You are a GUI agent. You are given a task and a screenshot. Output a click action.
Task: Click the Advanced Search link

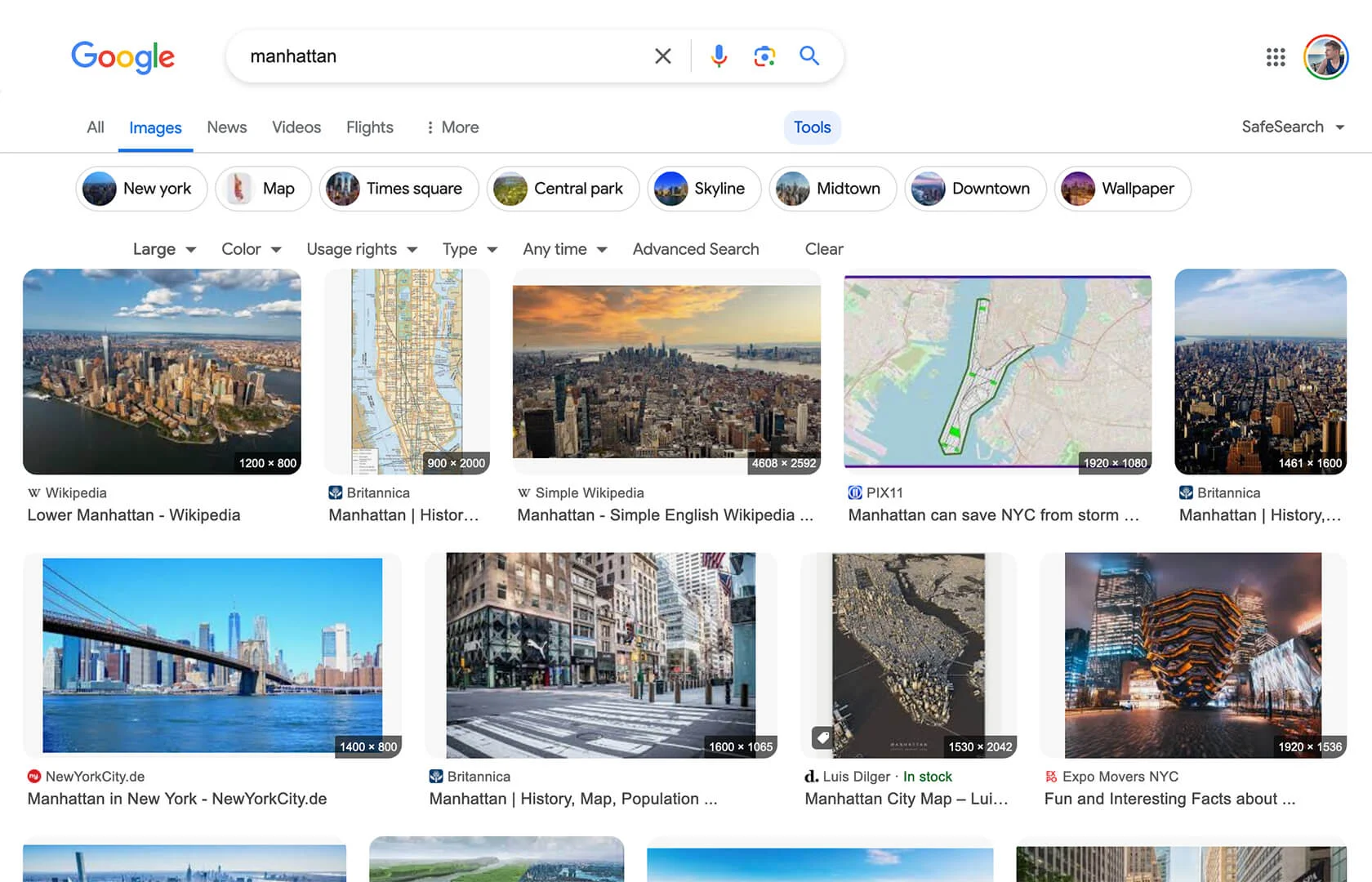tap(695, 249)
